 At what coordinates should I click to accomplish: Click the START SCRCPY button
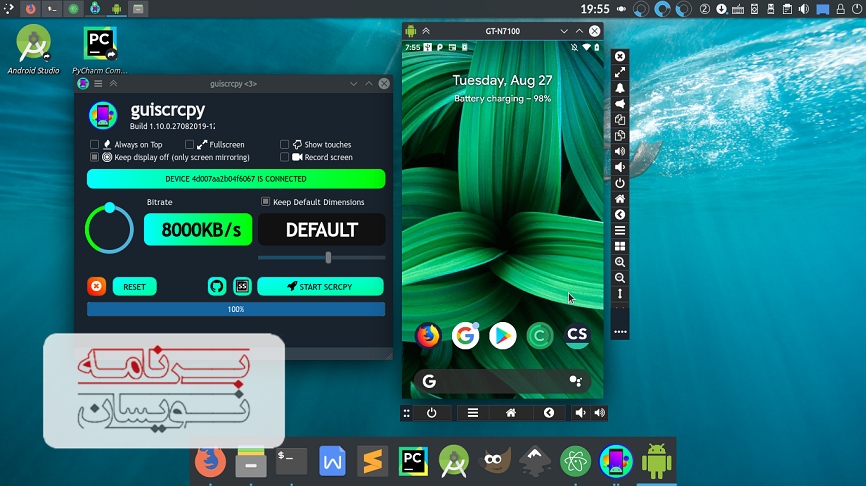tap(320, 286)
